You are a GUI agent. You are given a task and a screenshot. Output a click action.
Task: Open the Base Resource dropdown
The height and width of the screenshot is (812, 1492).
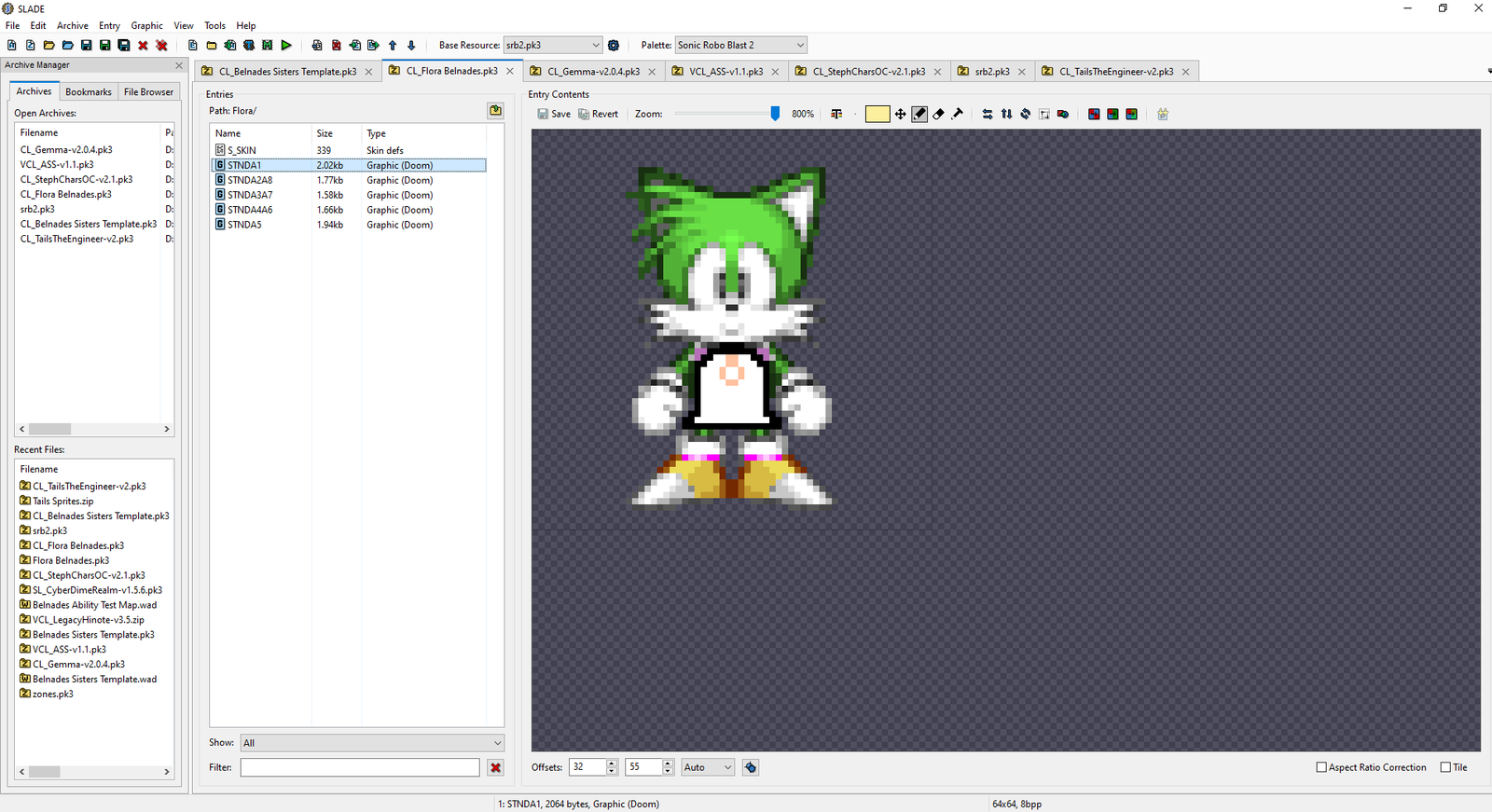[x=553, y=45]
